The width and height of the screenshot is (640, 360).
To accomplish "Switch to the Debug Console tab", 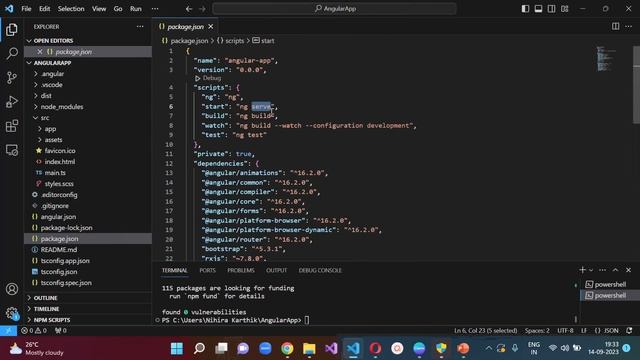I will point(320,270).
